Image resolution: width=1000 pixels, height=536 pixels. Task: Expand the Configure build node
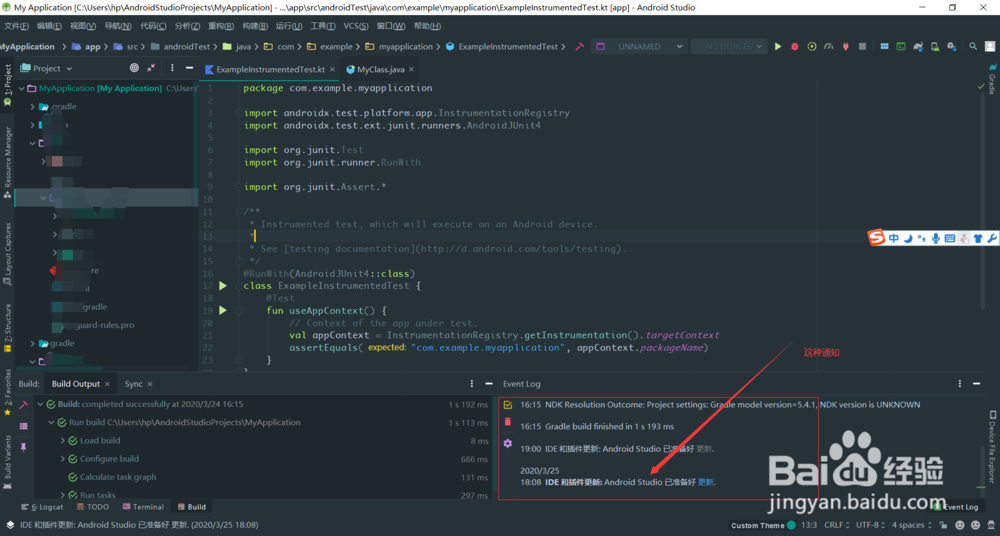click(x=62, y=459)
